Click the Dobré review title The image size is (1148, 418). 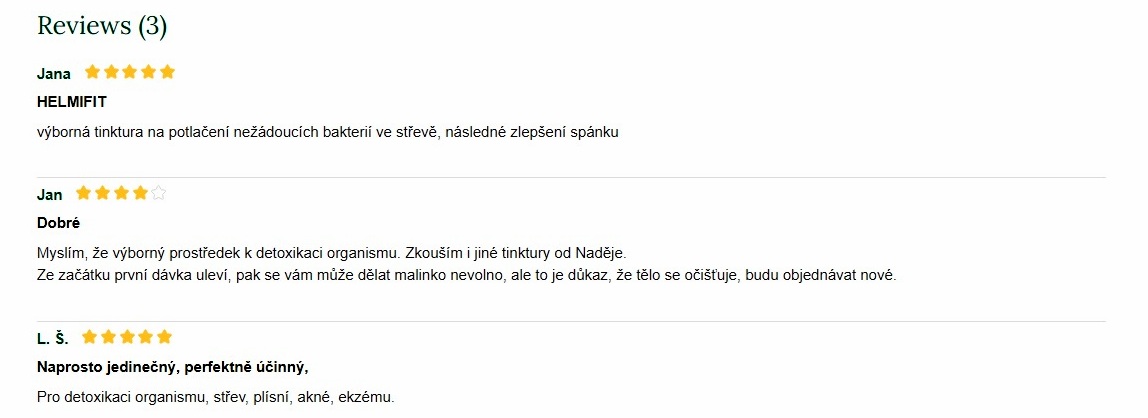coord(58,223)
